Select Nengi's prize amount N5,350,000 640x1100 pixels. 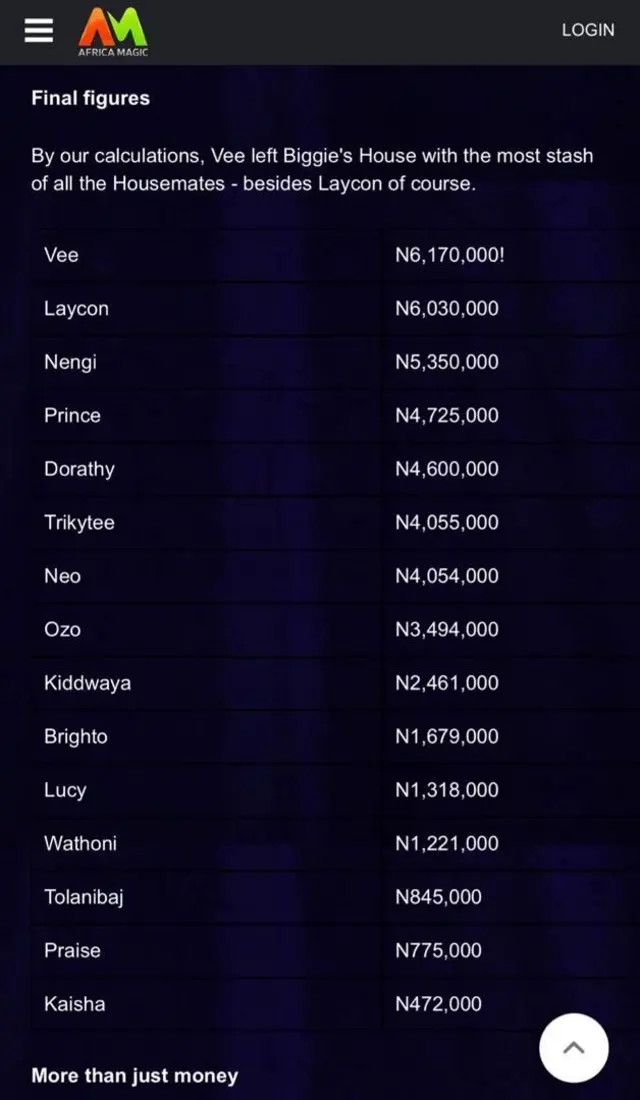[446, 362]
